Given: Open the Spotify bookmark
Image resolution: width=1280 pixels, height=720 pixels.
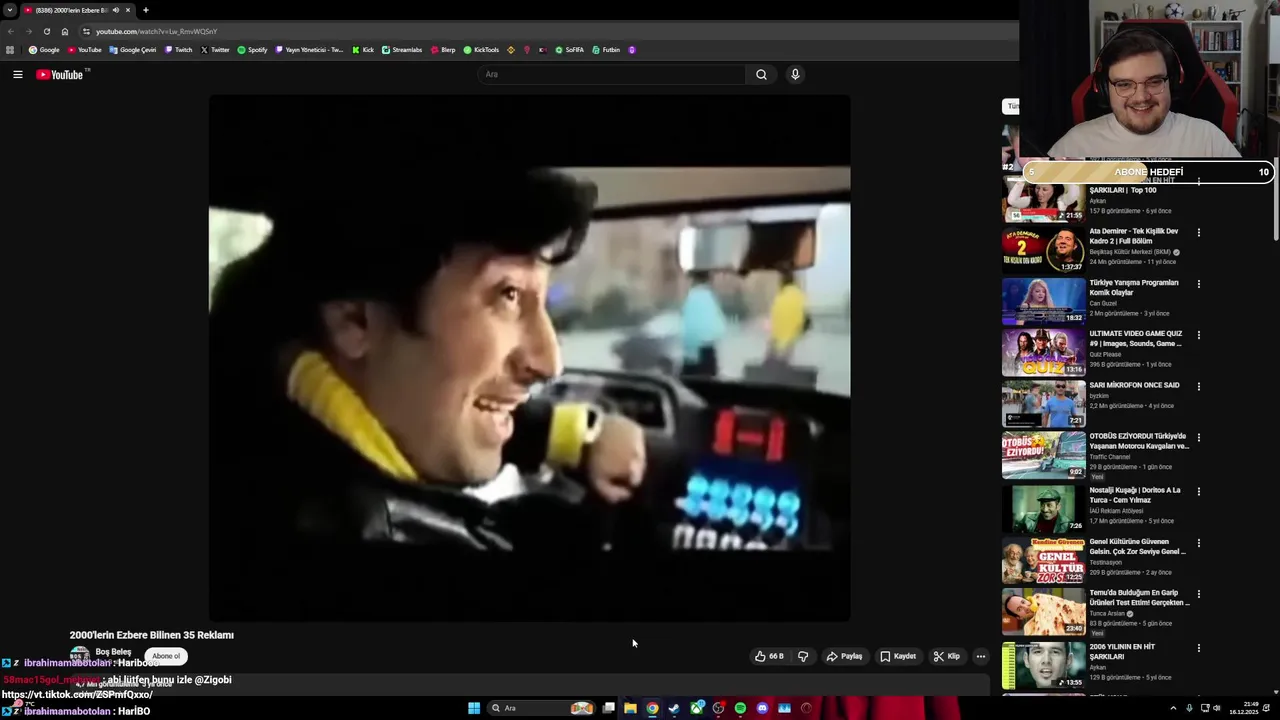Looking at the screenshot, I should pyautogui.click(x=253, y=50).
